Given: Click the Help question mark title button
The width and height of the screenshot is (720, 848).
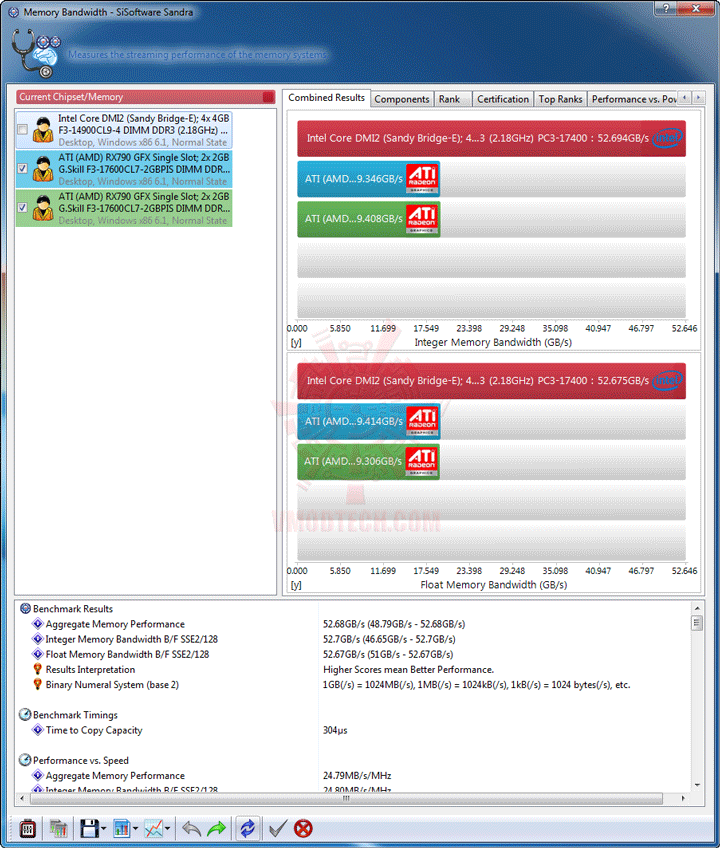Looking at the screenshot, I should (x=666, y=8).
